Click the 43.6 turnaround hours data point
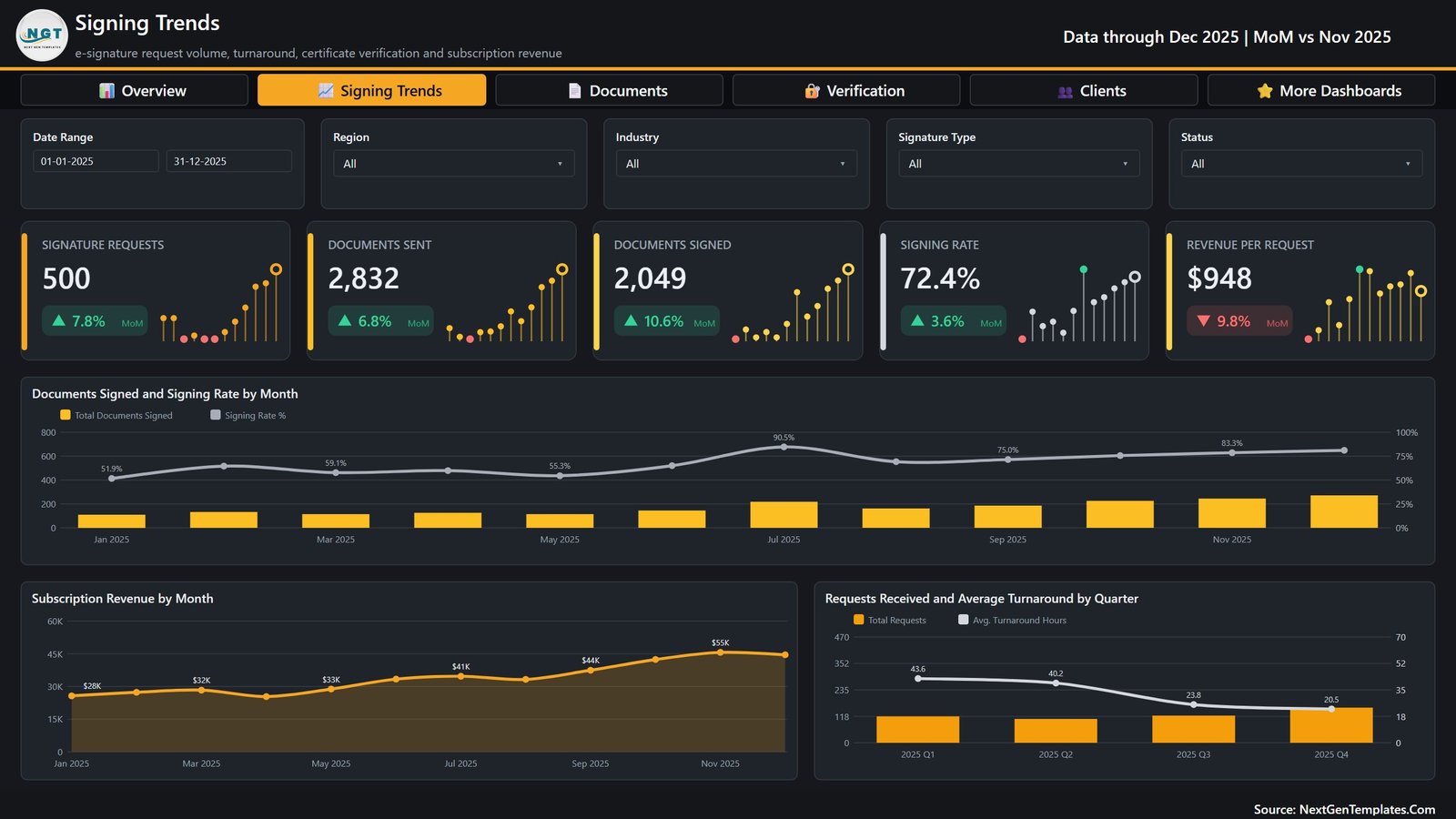The height and width of the screenshot is (819, 1456). pos(917,678)
